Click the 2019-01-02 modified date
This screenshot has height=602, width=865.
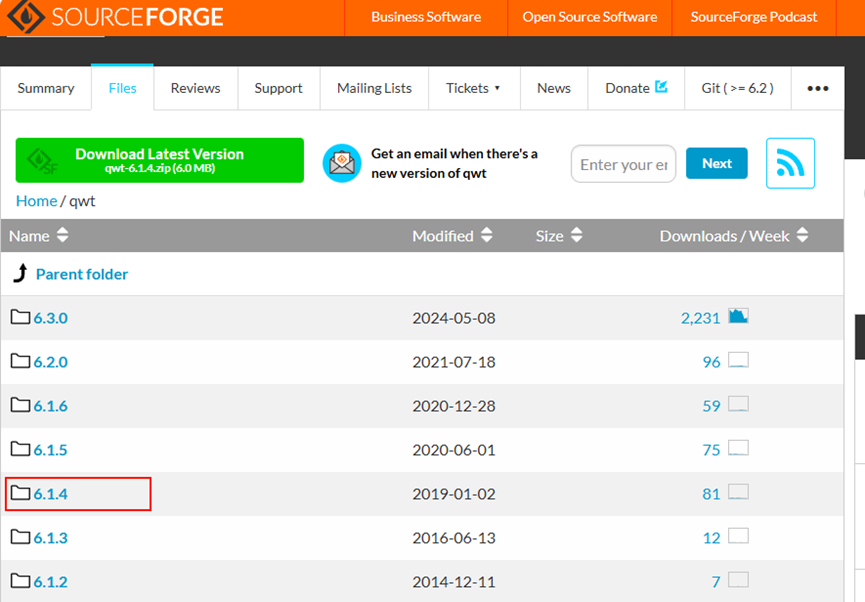click(454, 494)
